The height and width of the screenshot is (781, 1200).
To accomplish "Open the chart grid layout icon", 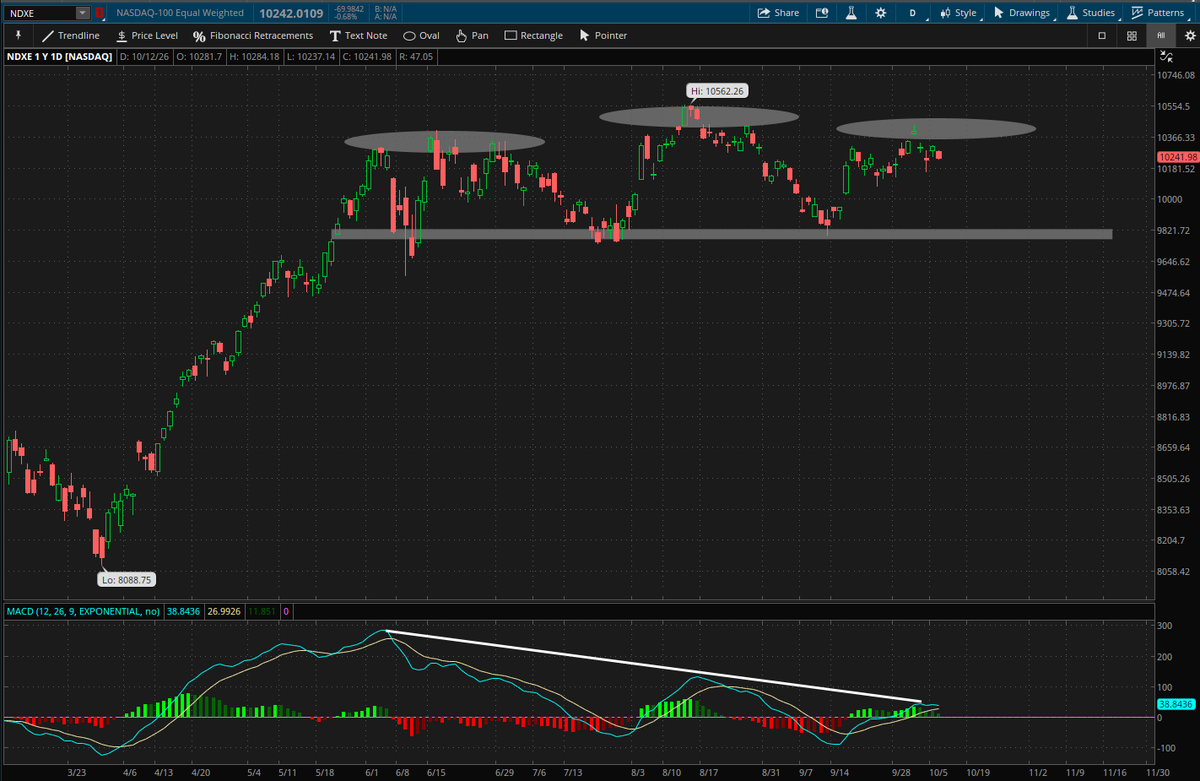I will (1131, 35).
